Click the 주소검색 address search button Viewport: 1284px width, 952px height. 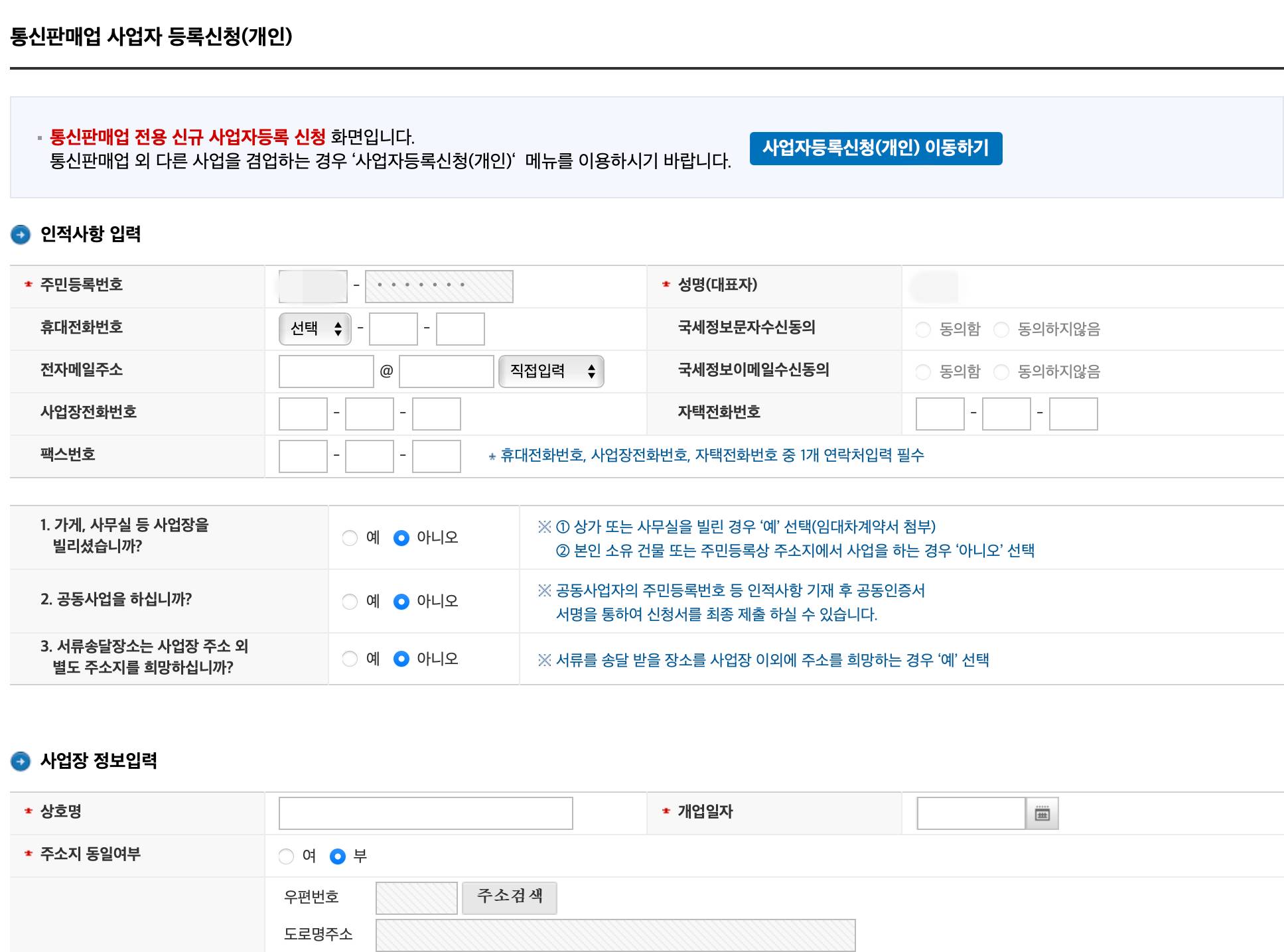click(509, 896)
